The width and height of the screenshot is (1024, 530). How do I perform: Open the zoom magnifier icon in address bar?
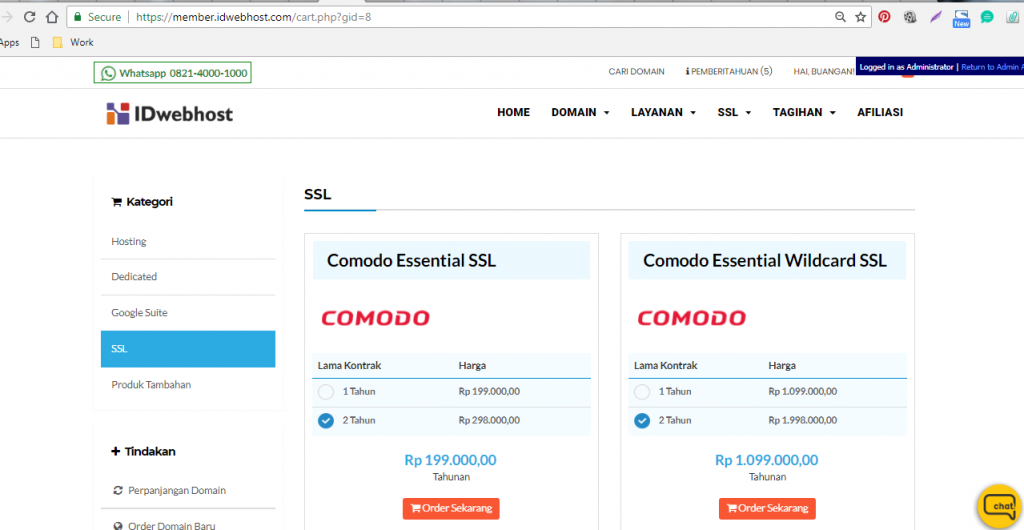tap(840, 17)
